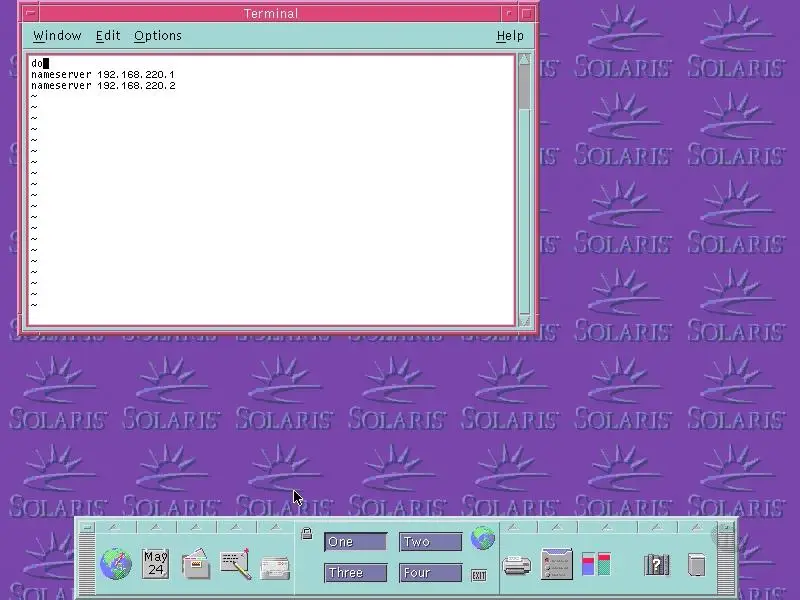Open the Trash can icon
Screen dimensions: 800x600
pyautogui.click(x=696, y=564)
